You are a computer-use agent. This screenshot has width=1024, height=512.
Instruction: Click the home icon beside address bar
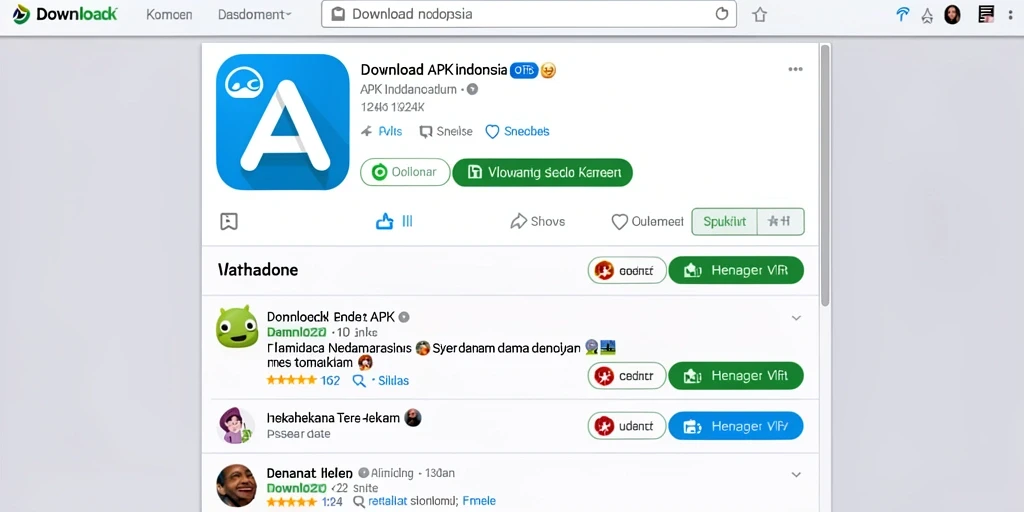tap(759, 14)
